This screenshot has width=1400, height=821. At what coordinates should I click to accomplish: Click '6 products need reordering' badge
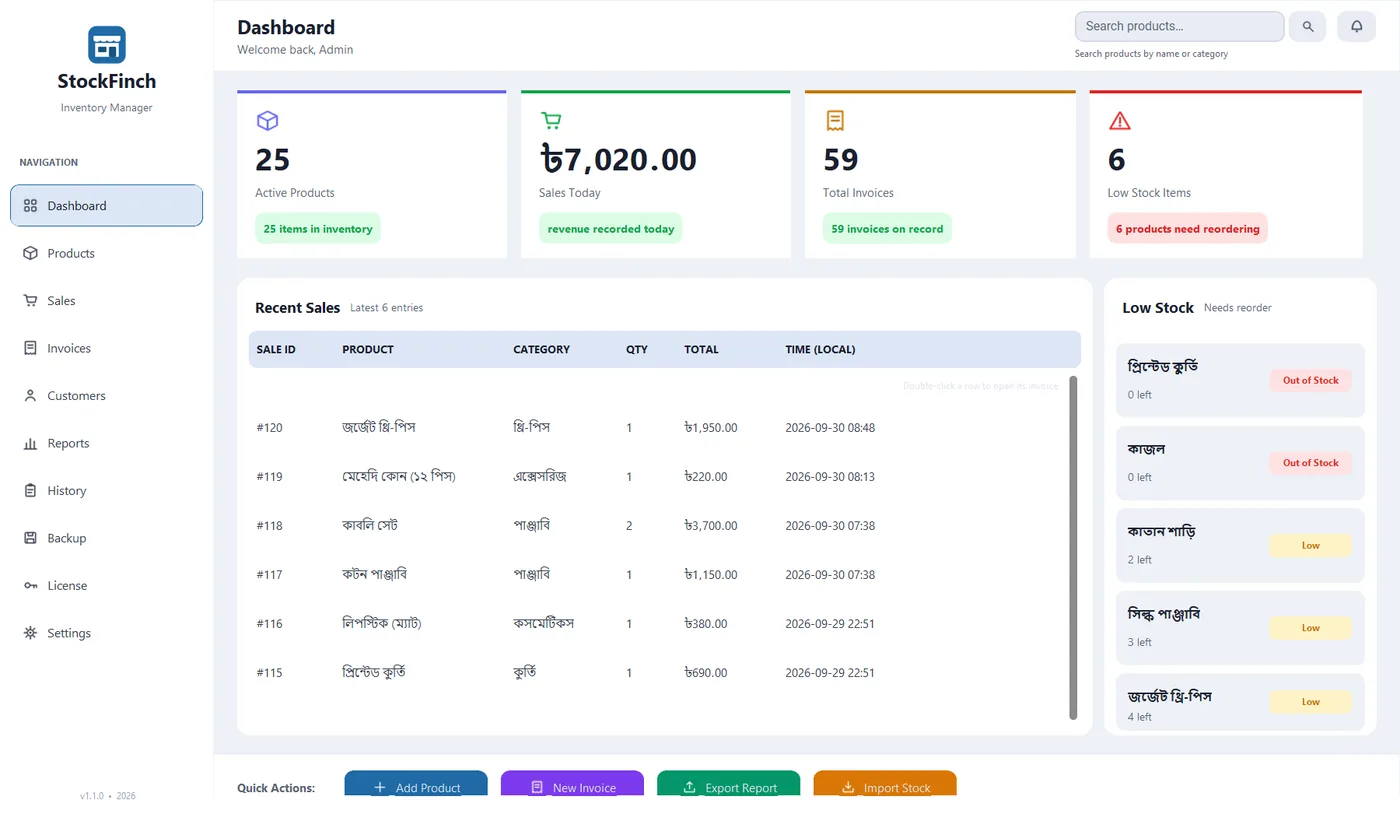click(1188, 228)
